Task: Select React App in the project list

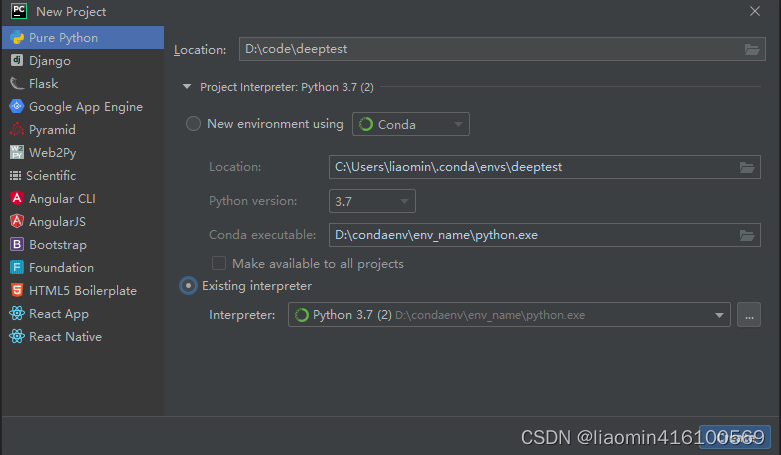Action: click(x=83, y=313)
